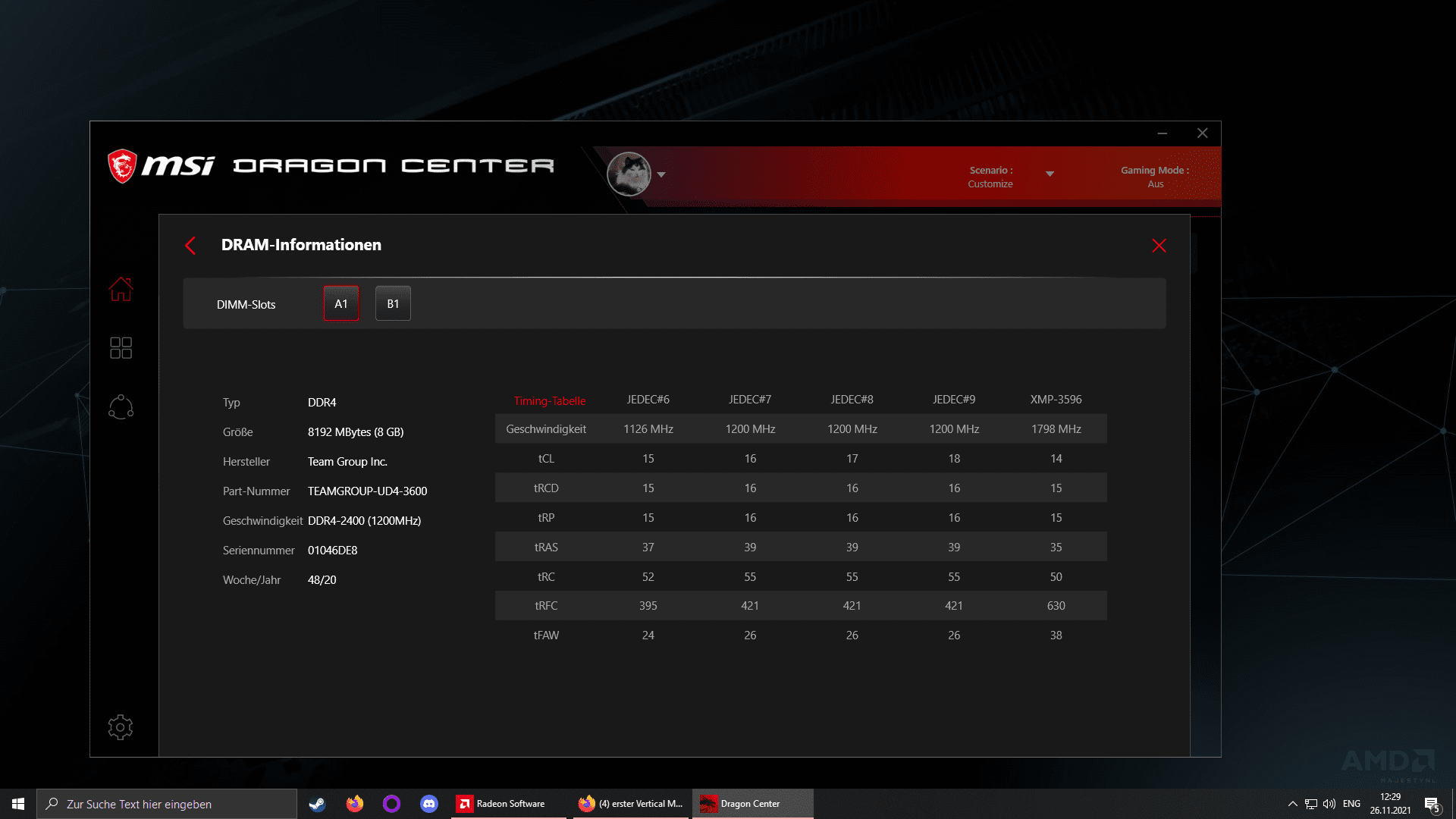This screenshot has height=819, width=1456.
Task: Click the Timing-Tabelle header
Action: [x=550, y=400]
